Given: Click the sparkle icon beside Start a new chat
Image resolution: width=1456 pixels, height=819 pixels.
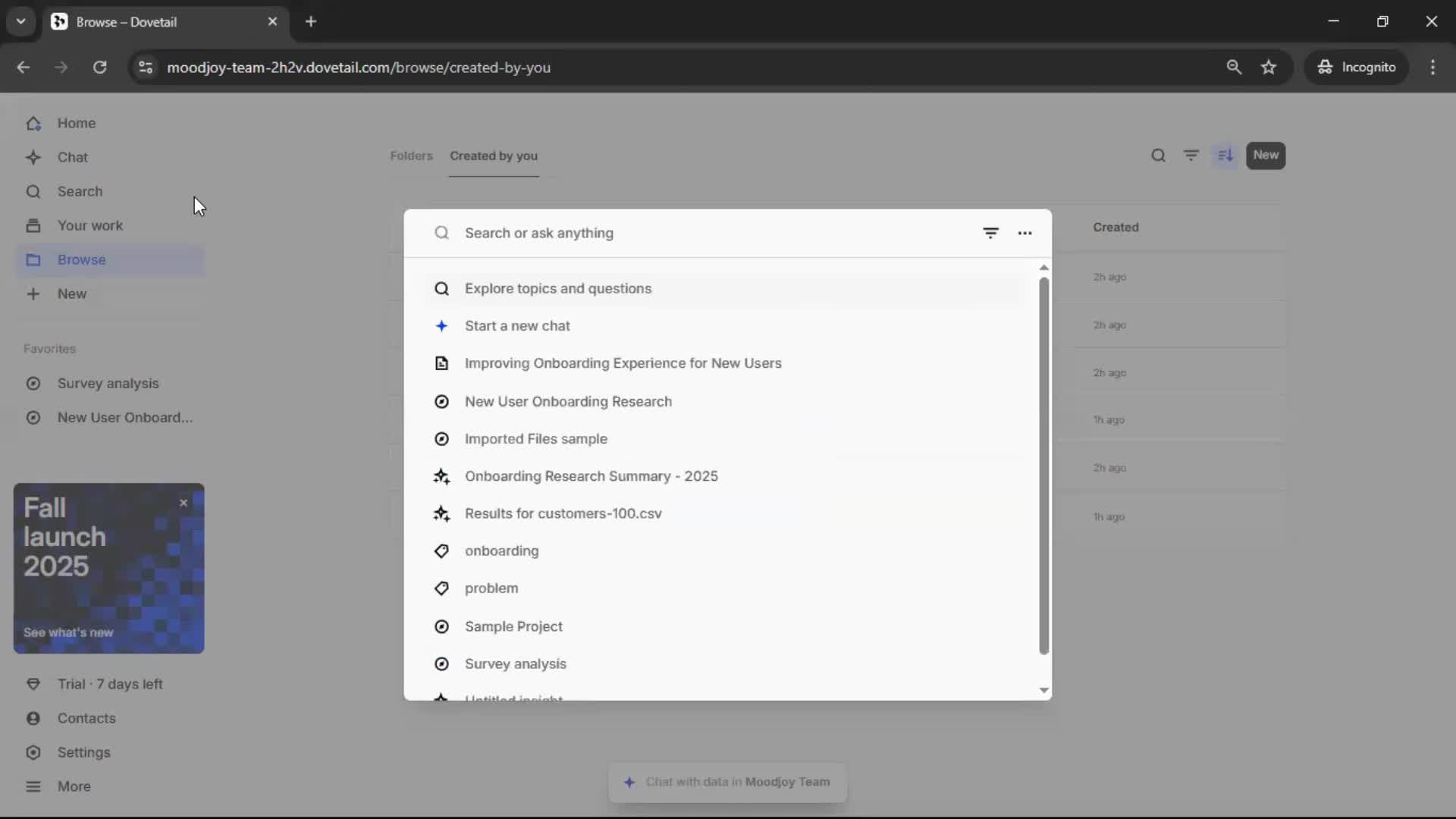Looking at the screenshot, I should (x=441, y=326).
